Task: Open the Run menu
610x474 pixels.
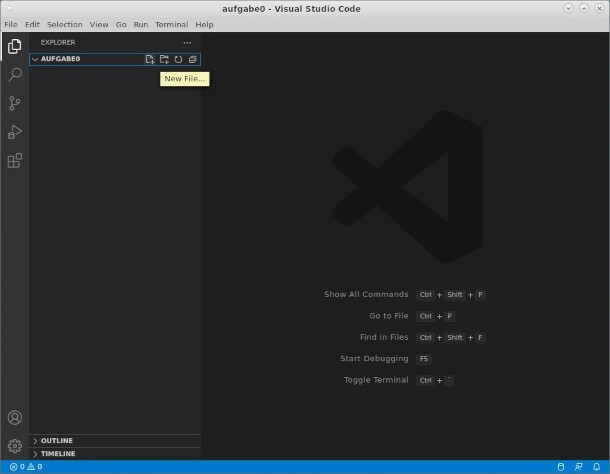Action: (x=140, y=25)
